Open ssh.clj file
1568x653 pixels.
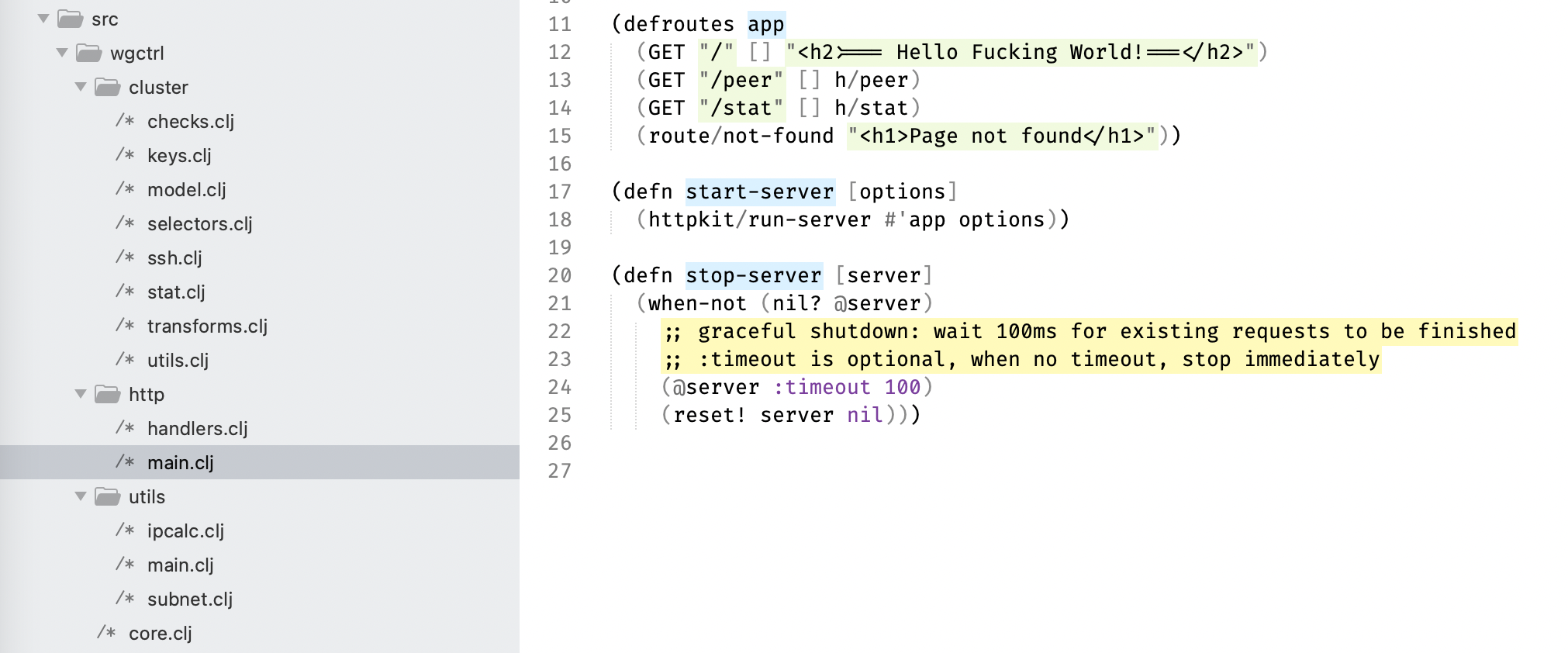click(174, 258)
